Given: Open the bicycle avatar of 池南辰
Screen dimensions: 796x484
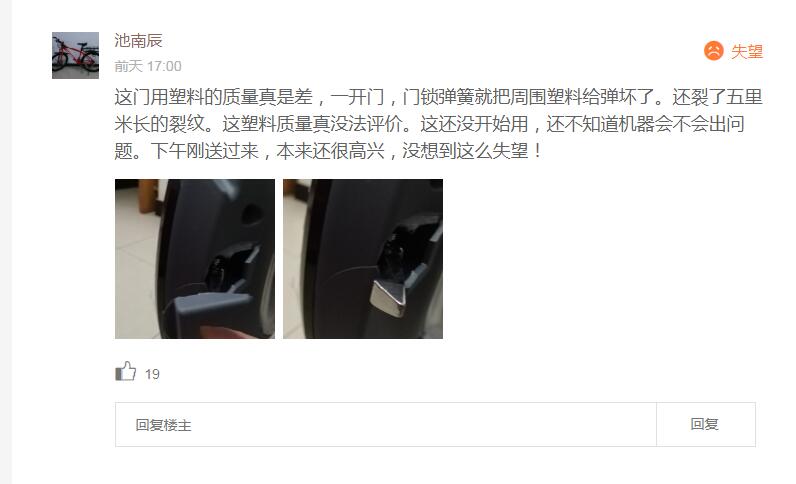Looking at the screenshot, I should pos(75,55).
